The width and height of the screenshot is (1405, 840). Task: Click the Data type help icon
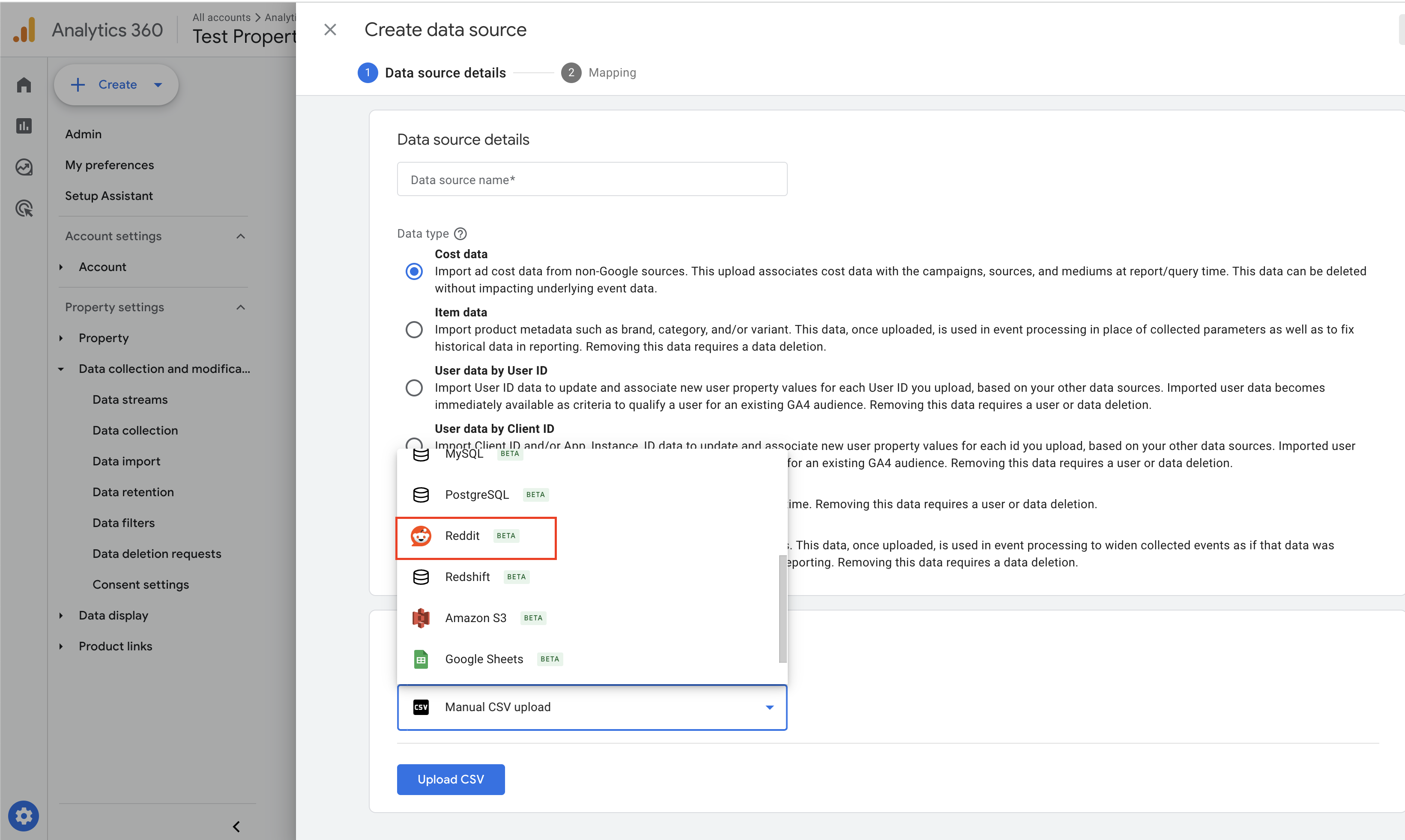tap(460, 234)
